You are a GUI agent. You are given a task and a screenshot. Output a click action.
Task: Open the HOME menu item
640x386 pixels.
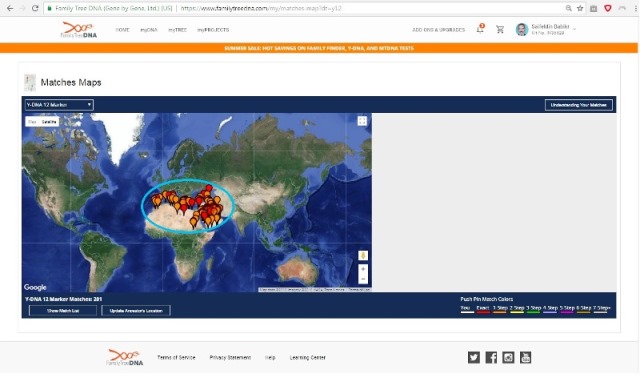tap(122, 30)
